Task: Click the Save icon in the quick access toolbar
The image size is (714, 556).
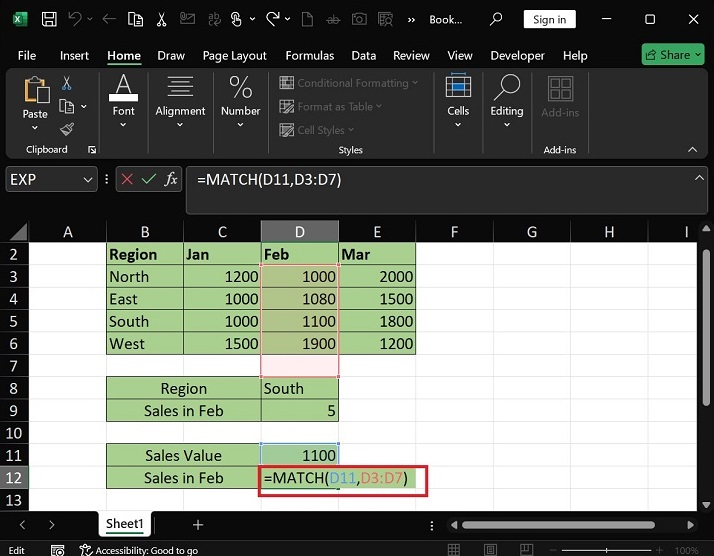Action: click(x=49, y=19)
